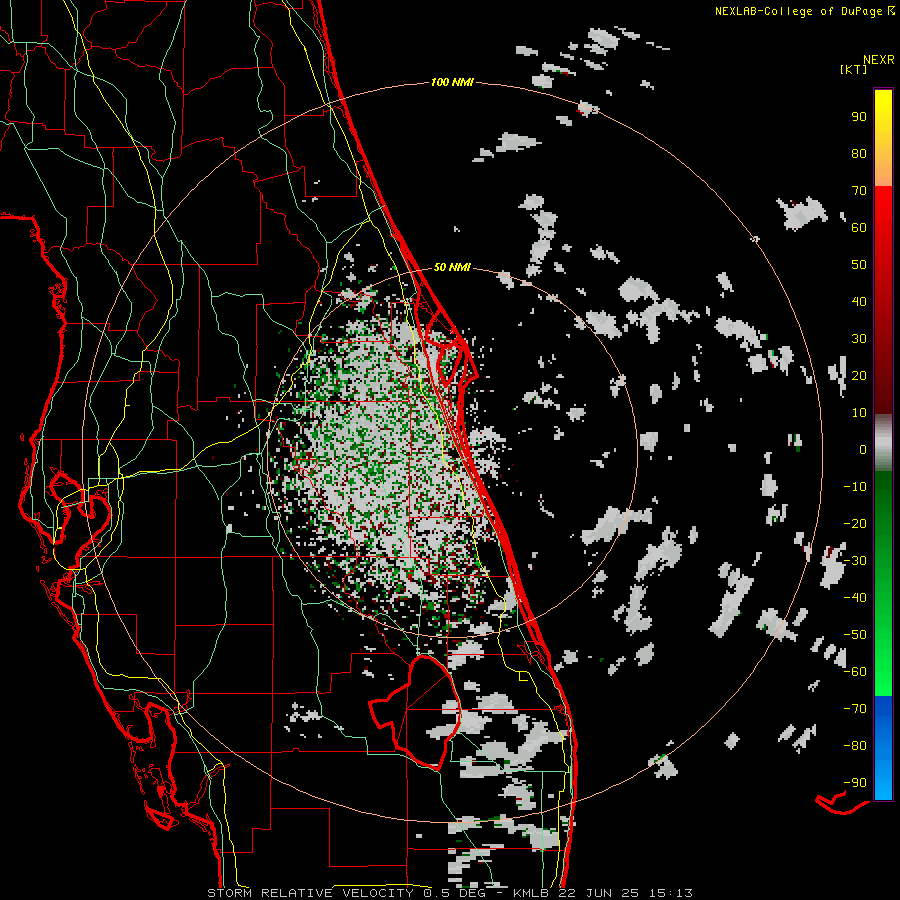Viewport: 900px width, 900px height.
Task: Click the 20 value on velocity scale
Action: click(x=859, y=375)
